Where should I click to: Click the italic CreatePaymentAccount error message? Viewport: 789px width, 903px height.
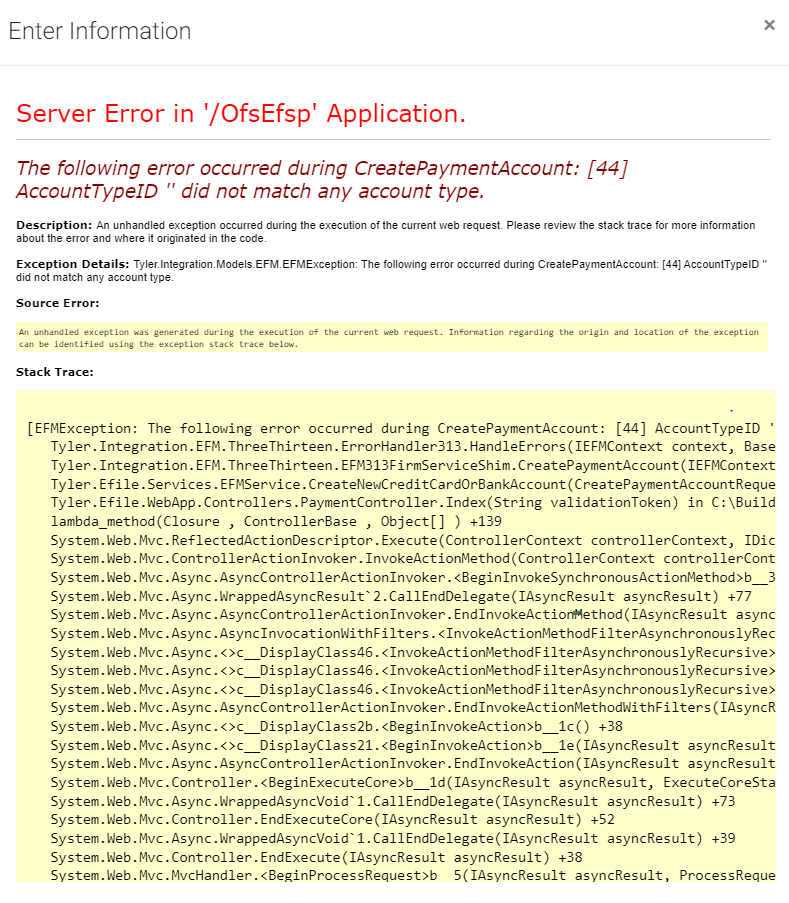(322, 179)
